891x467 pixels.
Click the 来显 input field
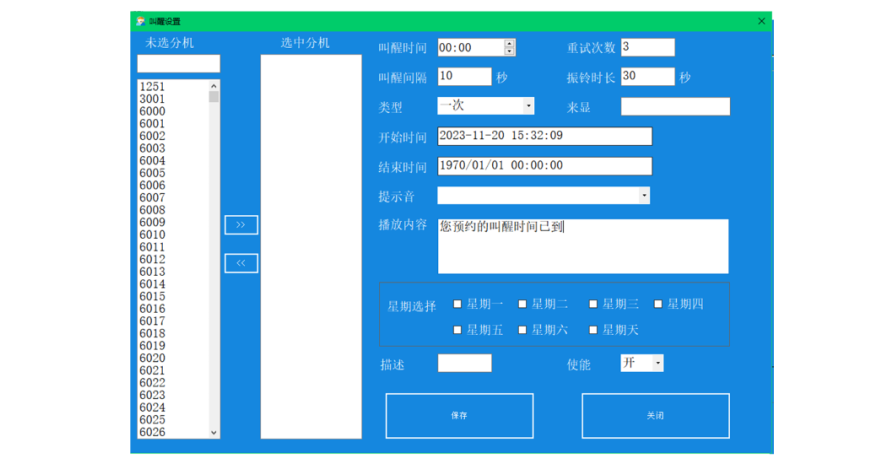pos(675,107)
